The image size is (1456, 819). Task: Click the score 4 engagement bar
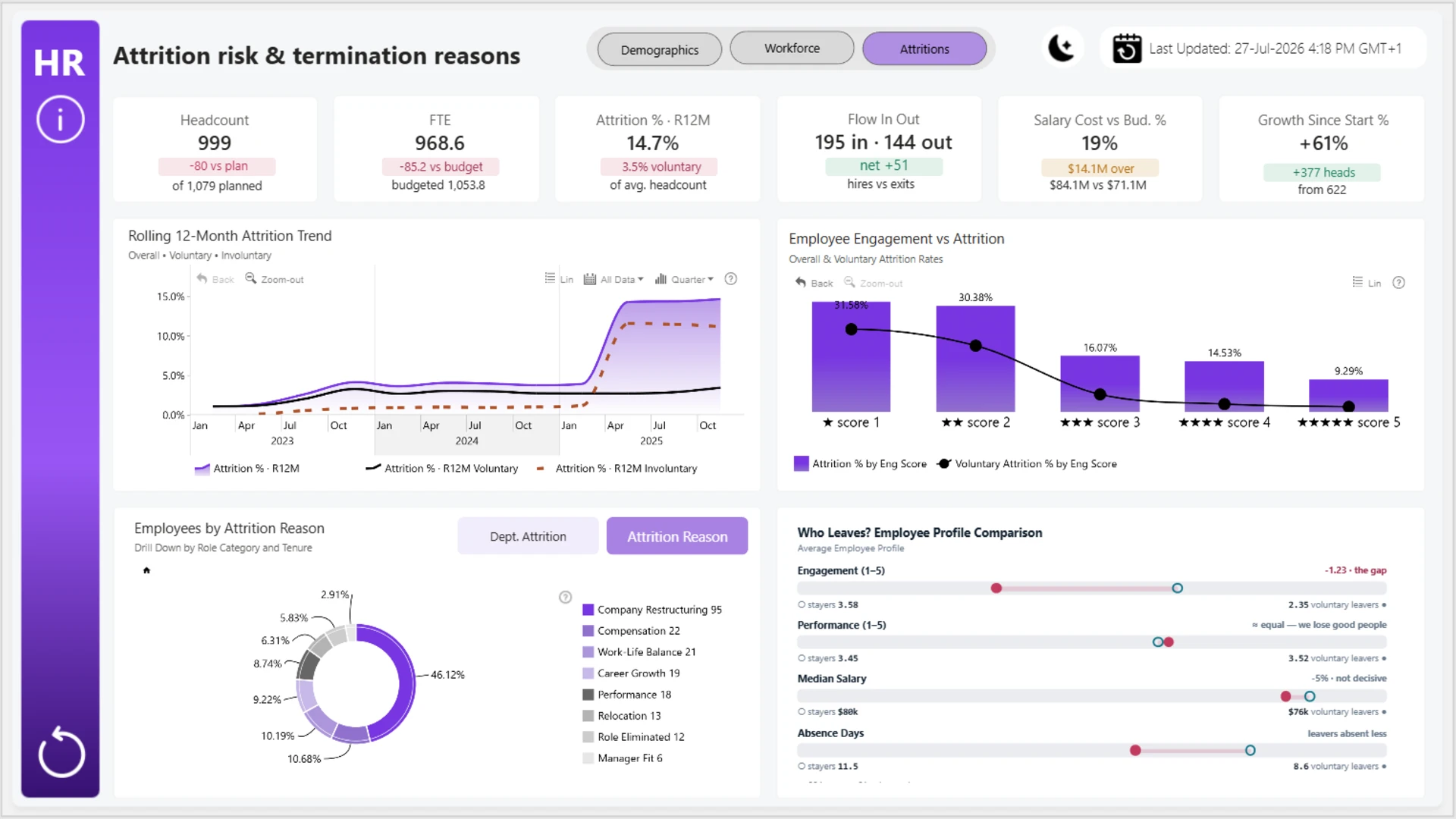click(1224, 387)
